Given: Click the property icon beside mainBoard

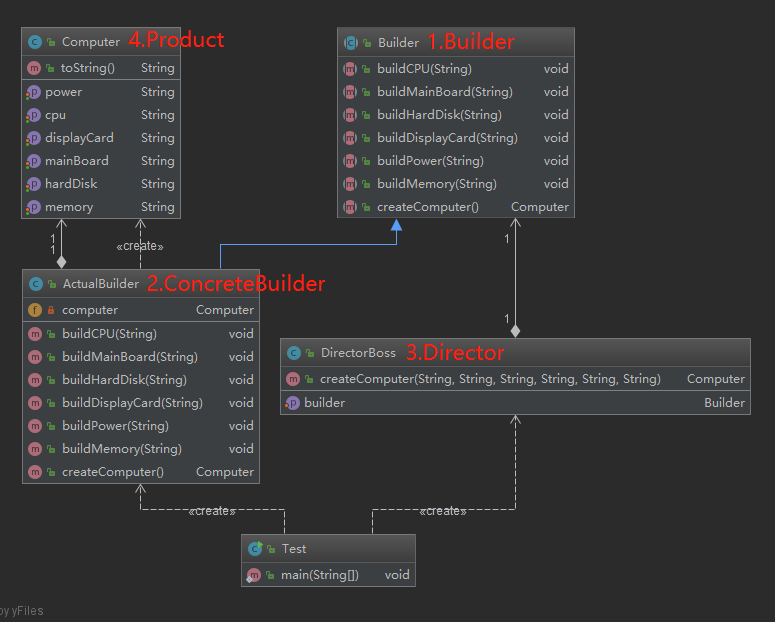Looking at the screenshot, I should [x=33, y=161].
